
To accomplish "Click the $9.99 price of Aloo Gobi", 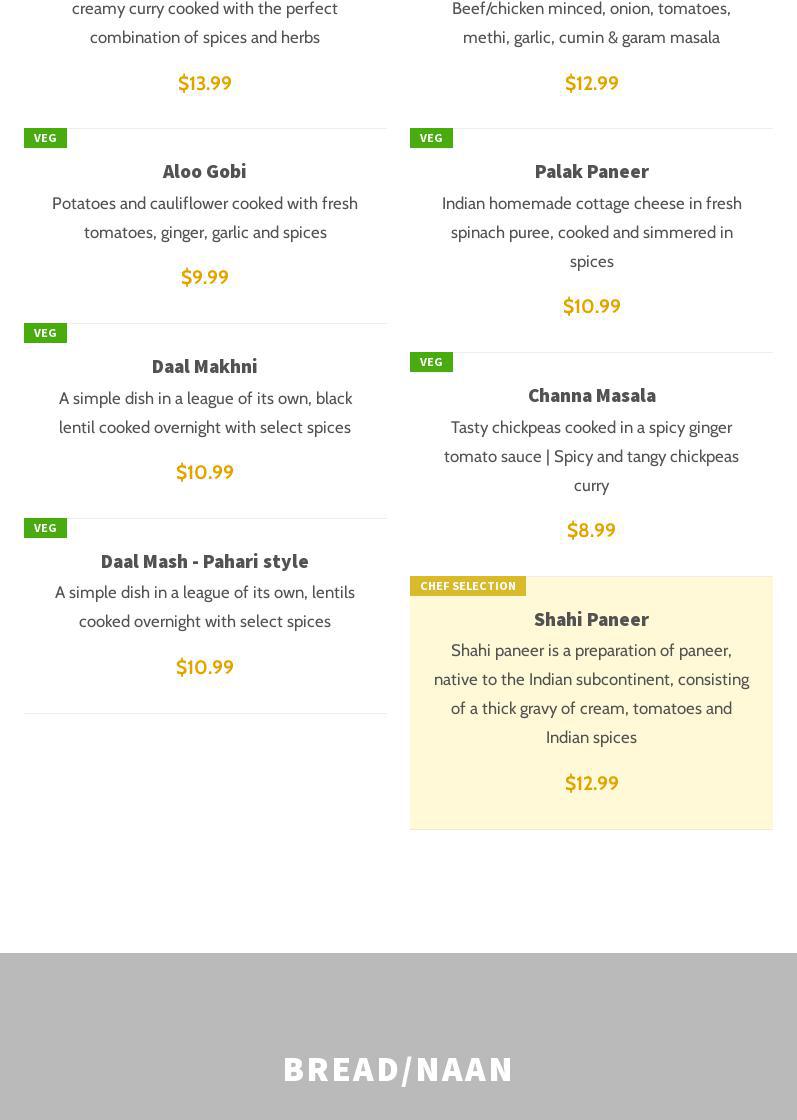I will [x=204, y=277].
